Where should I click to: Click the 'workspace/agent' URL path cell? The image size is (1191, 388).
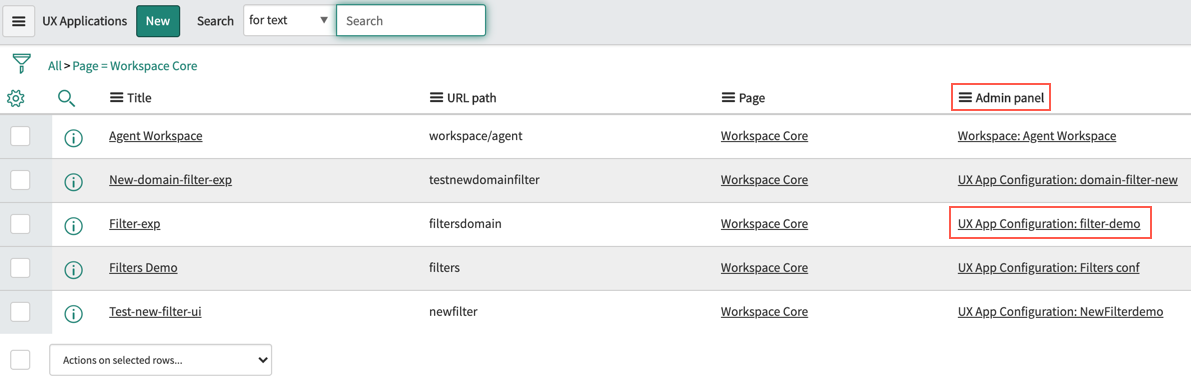(475, 136)
